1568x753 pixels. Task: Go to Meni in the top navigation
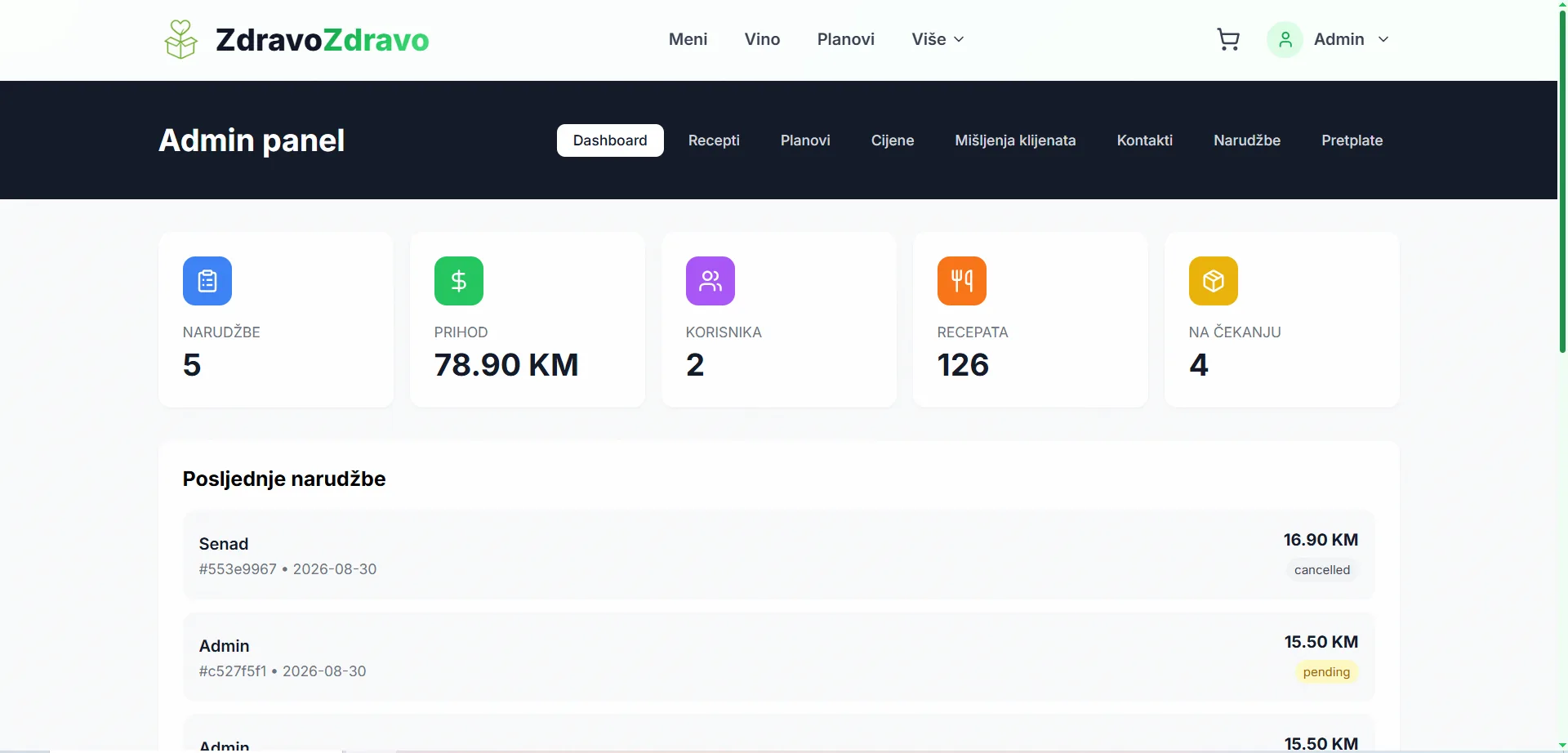click(688, 39)
